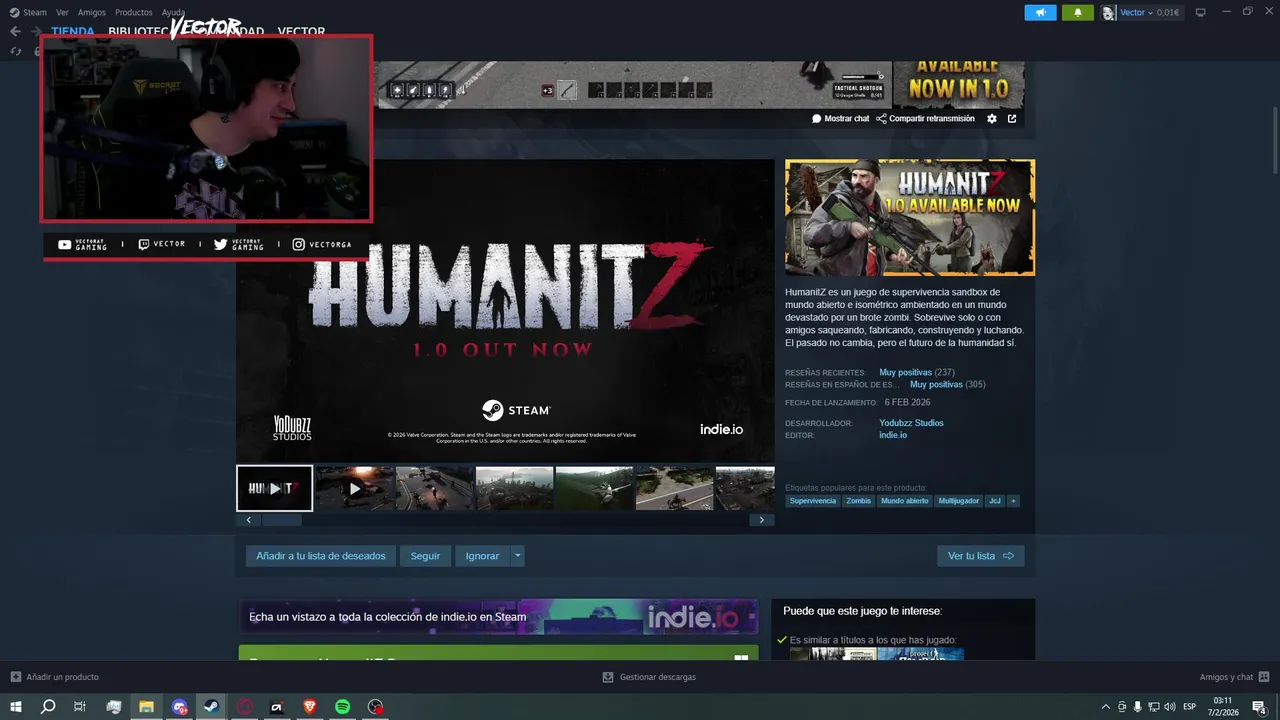
Task: Open the Muy positivas recent reviews link
Action: pyautogui.click(x=905, y=372)
